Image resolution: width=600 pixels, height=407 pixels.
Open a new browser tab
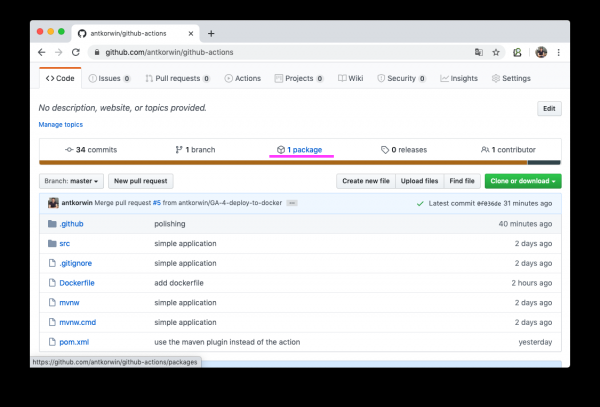pos(210,33)
